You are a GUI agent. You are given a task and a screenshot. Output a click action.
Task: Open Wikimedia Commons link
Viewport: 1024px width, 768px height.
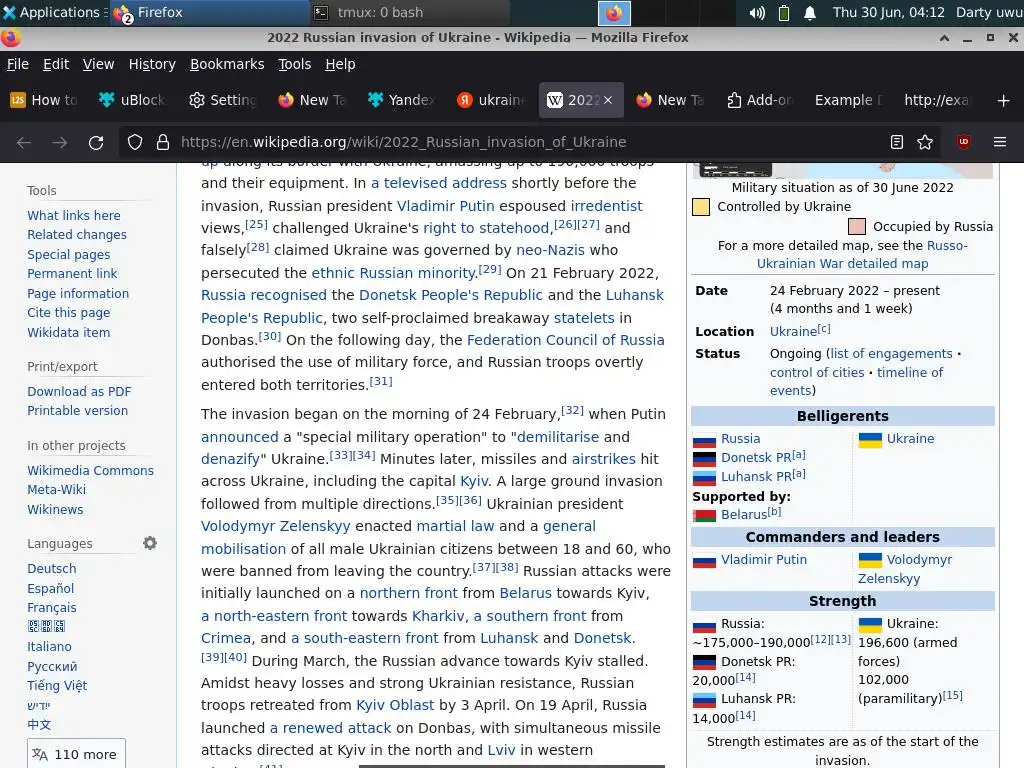91,470
